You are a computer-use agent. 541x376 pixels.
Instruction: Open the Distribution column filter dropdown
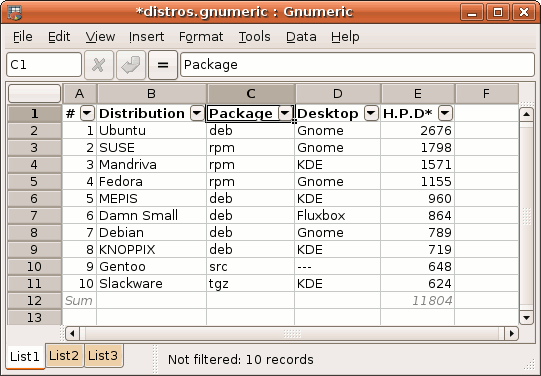197,113
